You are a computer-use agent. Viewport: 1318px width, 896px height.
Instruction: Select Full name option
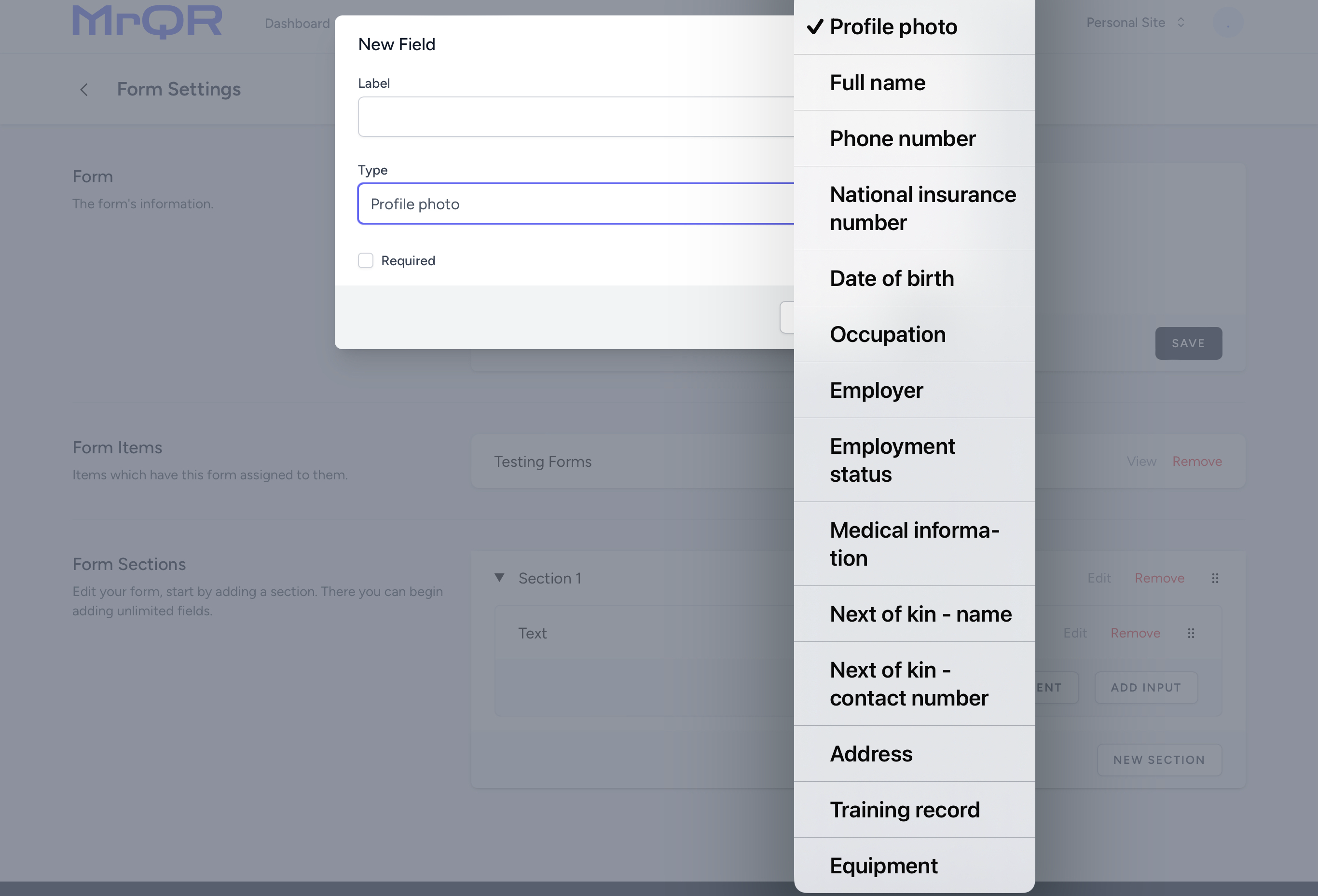point(914,83)
